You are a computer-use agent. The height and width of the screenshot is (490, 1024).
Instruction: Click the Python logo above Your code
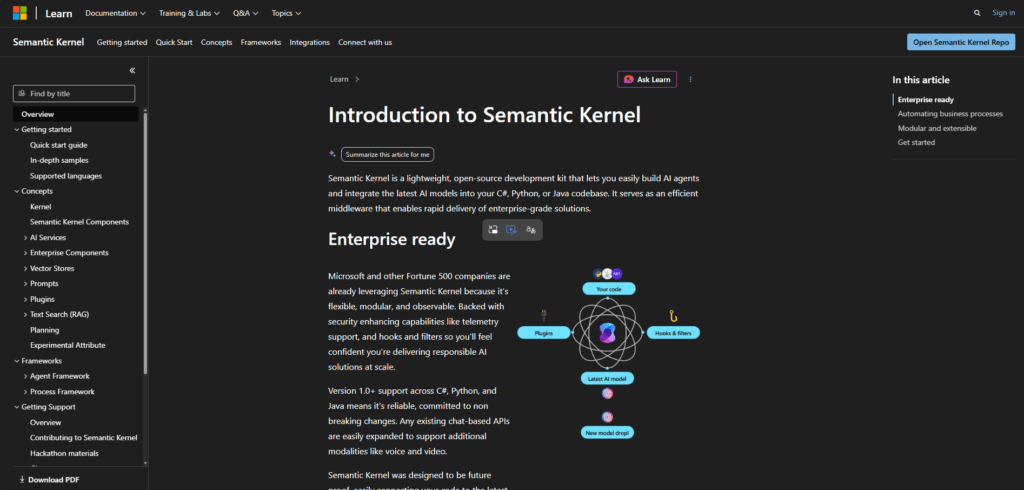coord(598,273)
